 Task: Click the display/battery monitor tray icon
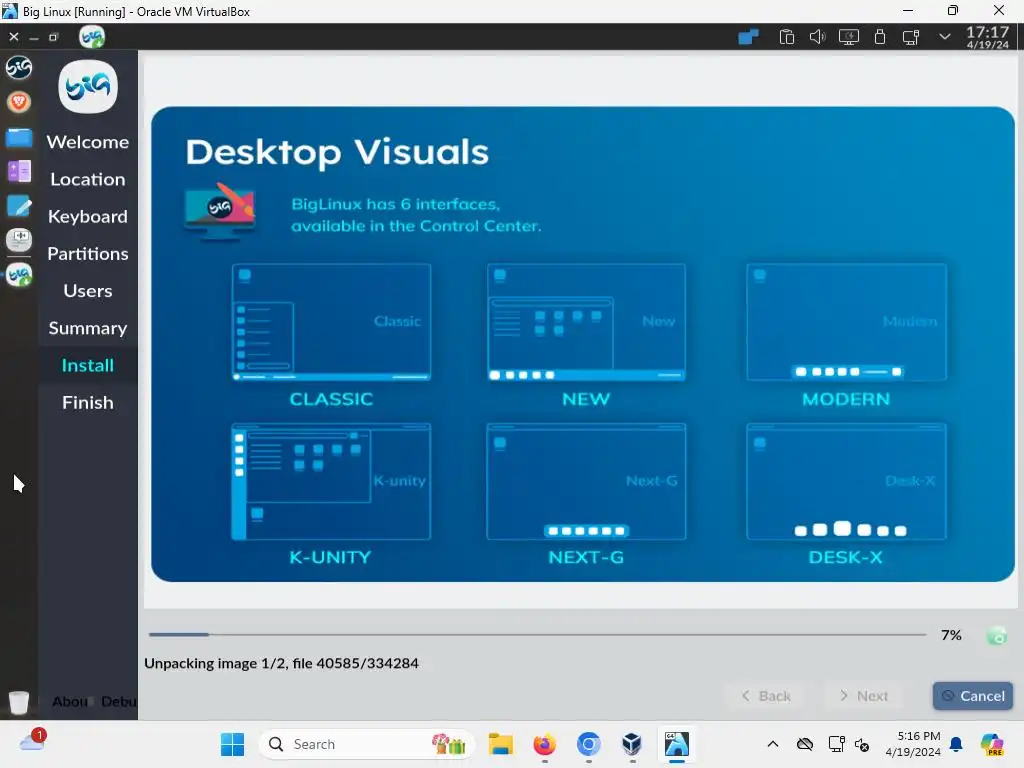coord(848,37)
